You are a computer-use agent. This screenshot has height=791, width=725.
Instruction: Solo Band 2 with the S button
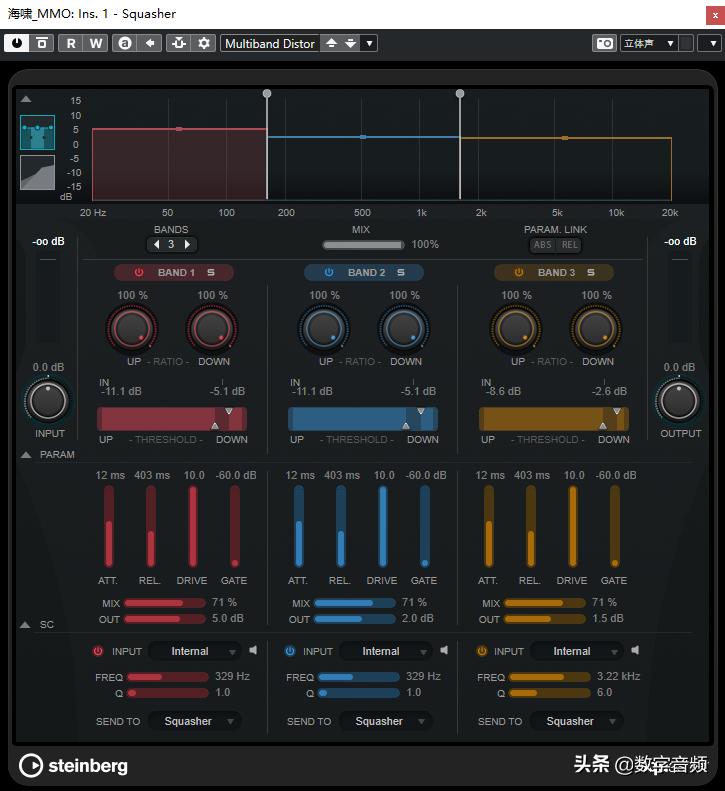click(x=401, y=272)
